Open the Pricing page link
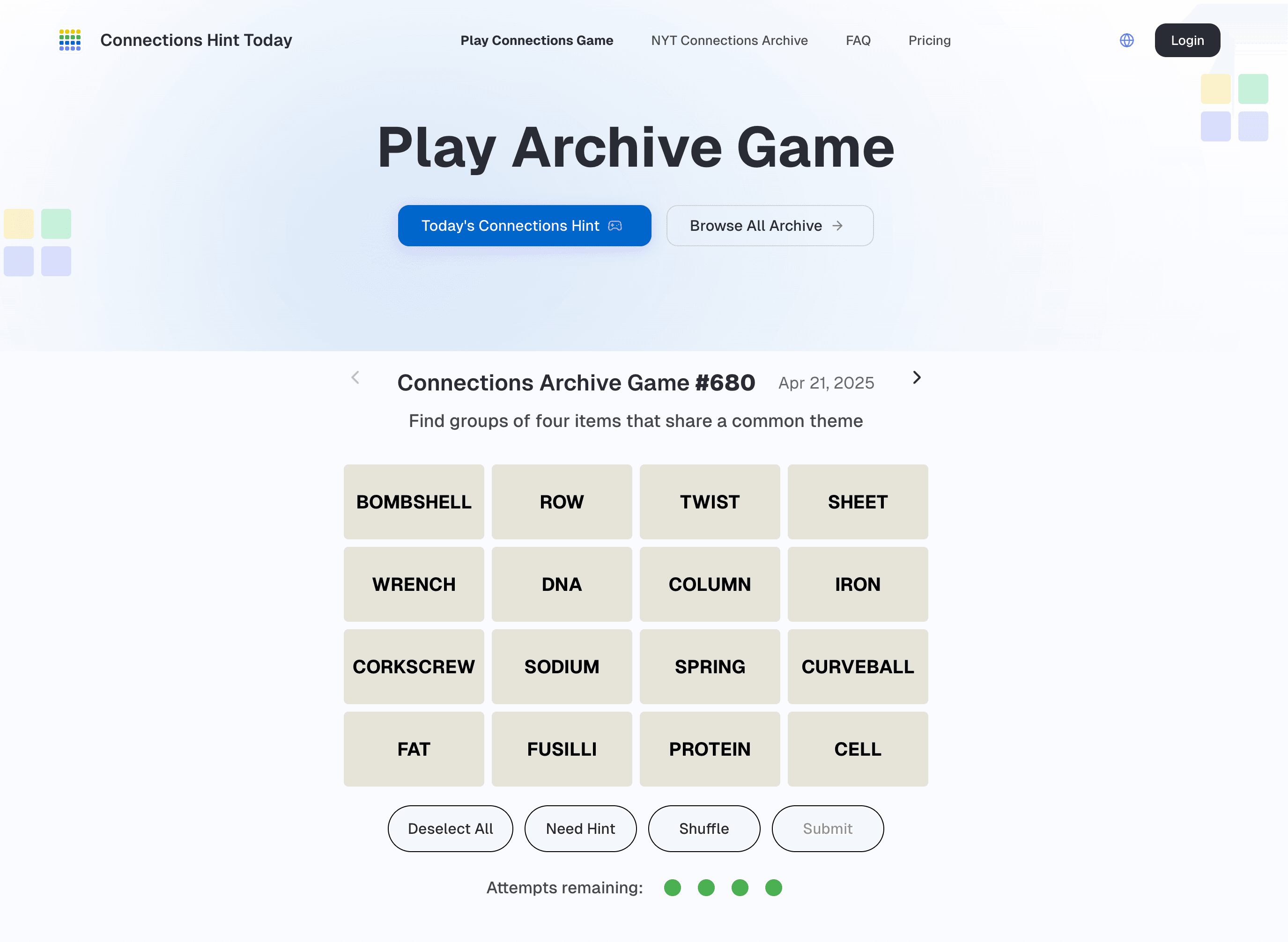Image resolution: width=1288 pixels, height=942 pixels. (929, 40)
